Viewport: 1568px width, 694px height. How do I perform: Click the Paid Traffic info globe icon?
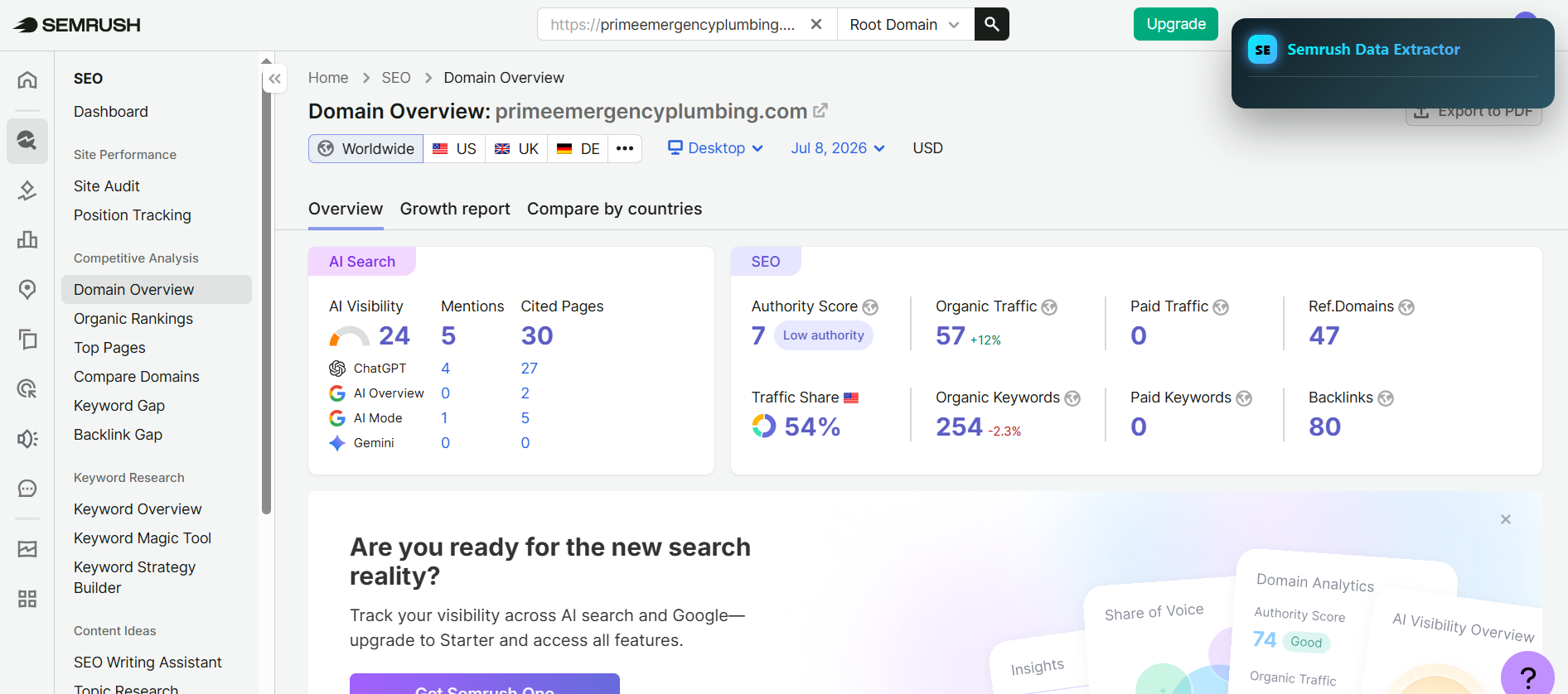(x=1221, y=307)
